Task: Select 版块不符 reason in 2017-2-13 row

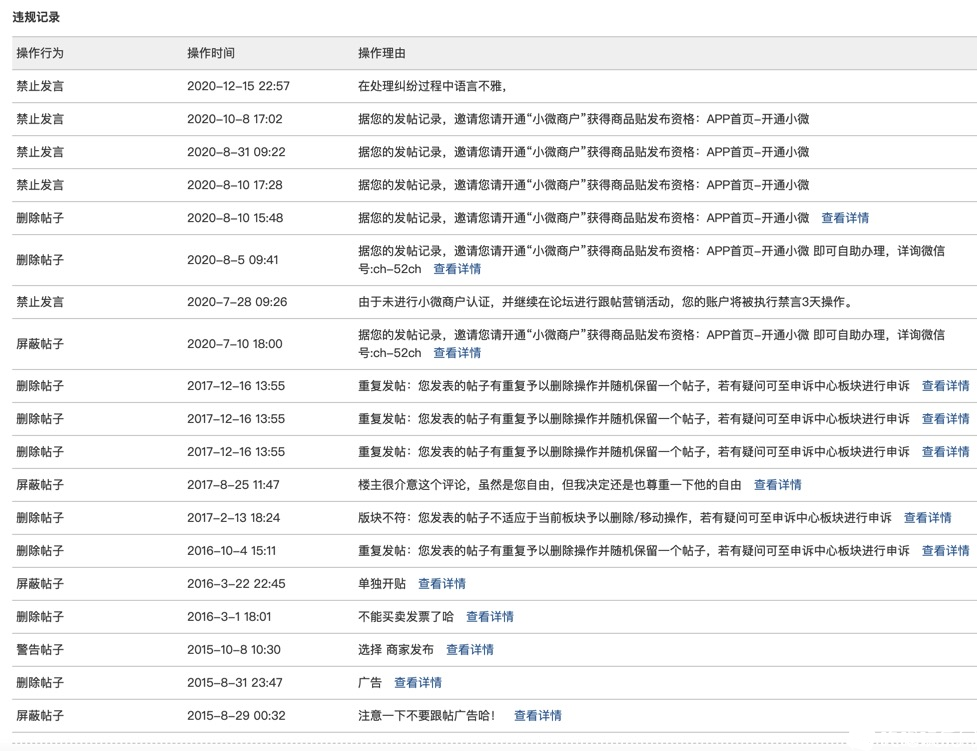Action: 624,518
